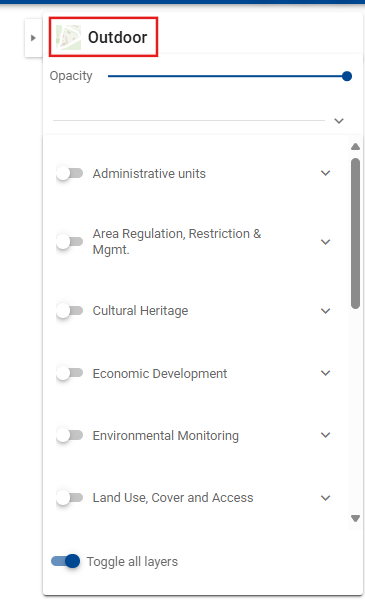Click the Outdoor basemap thumbnail icon
The image size is (365, 605).
[68, 37]
